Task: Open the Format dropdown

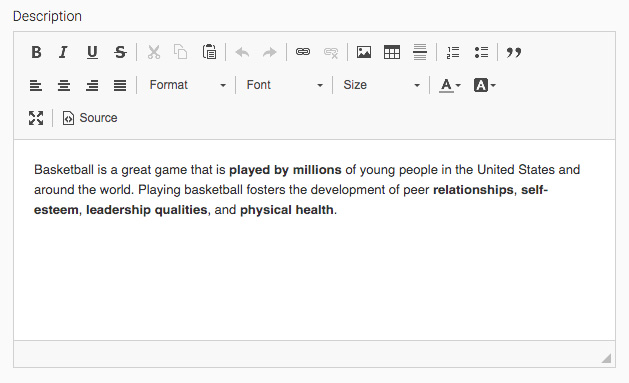Action: tap(187, 85)
